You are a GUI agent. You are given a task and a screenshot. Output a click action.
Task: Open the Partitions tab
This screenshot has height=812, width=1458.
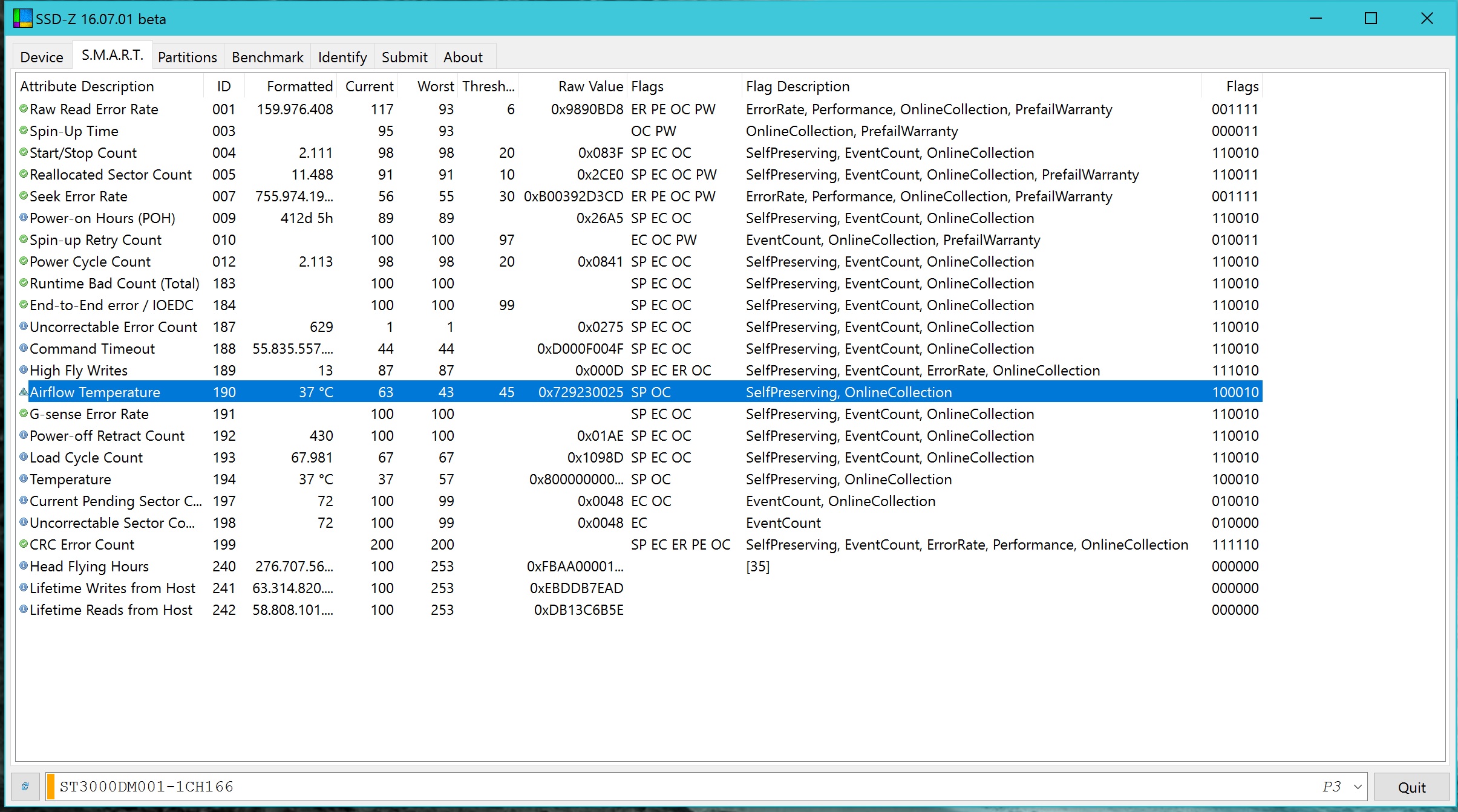pos(187,57)
